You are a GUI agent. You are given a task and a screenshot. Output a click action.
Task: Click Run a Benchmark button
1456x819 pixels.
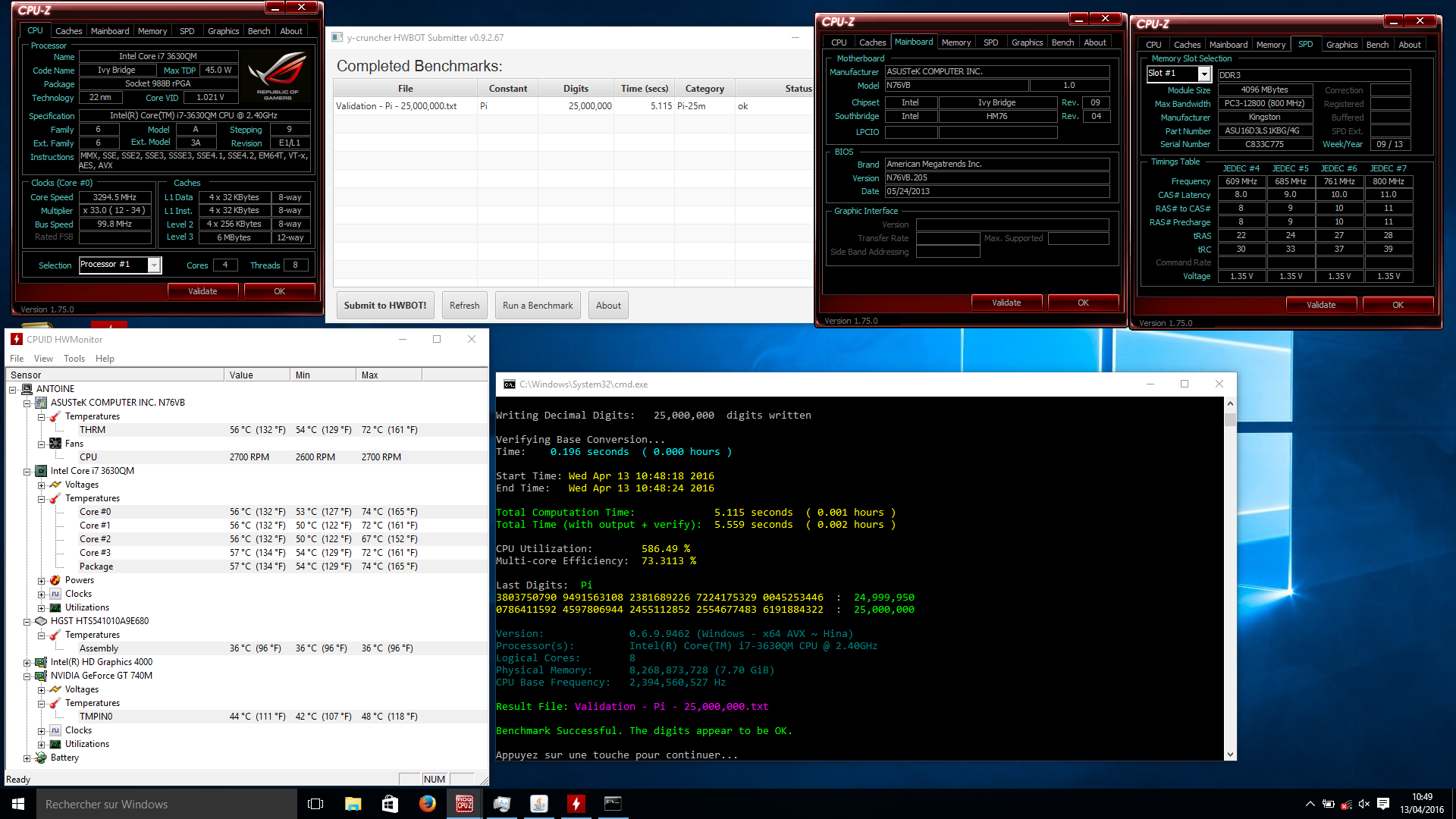[x=538, y=306]
